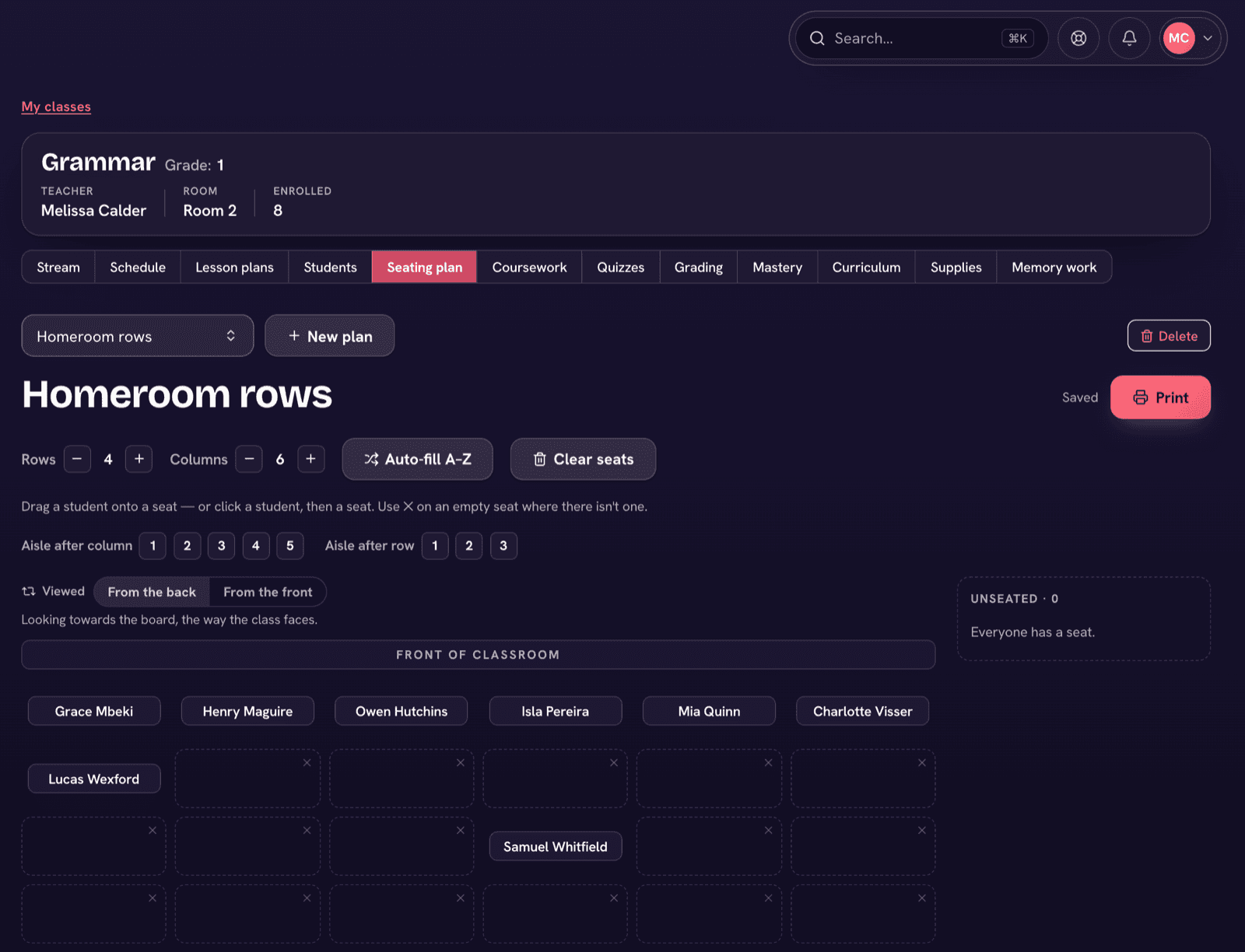Open the Stream tab

point(58,267)
